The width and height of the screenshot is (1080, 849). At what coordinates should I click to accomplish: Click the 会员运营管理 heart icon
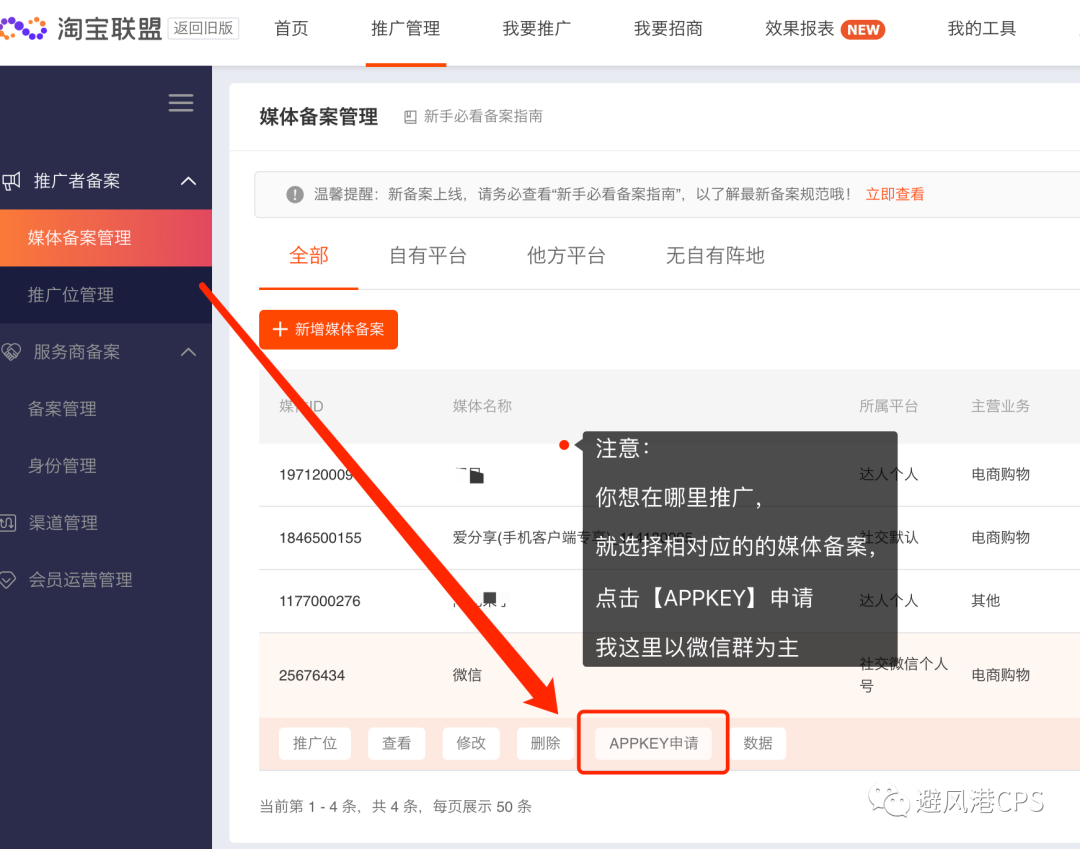[8, 580]
